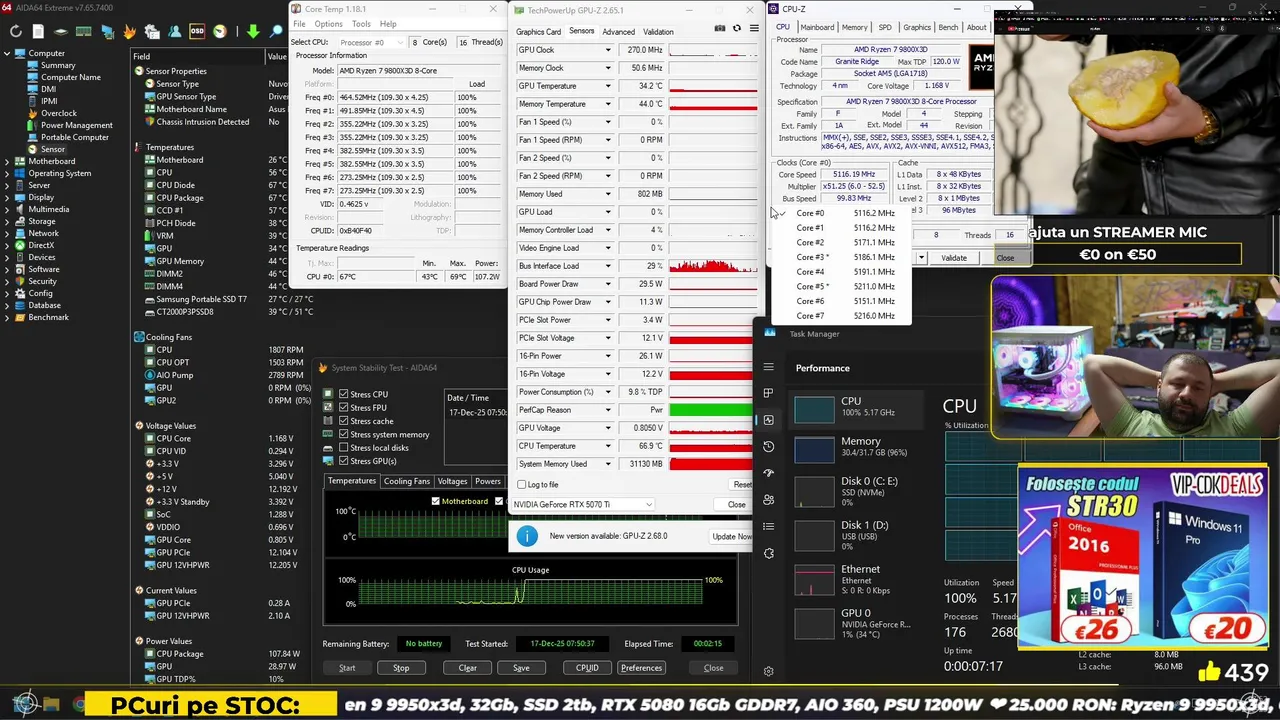Open File Explorer folder icon on taskbar
The width and height of the screenshot is (1280, 720).
click(x=52, y=705)
